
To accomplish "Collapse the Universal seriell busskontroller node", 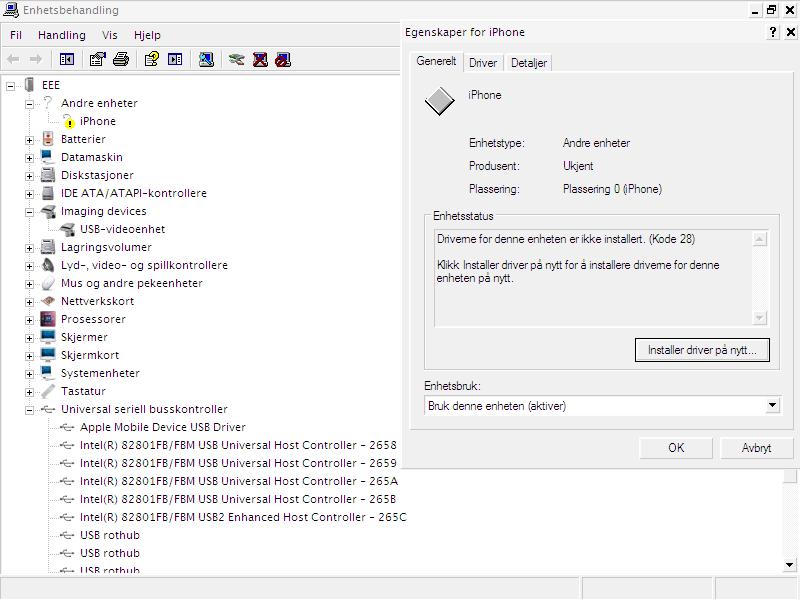I will click(29, 410).
